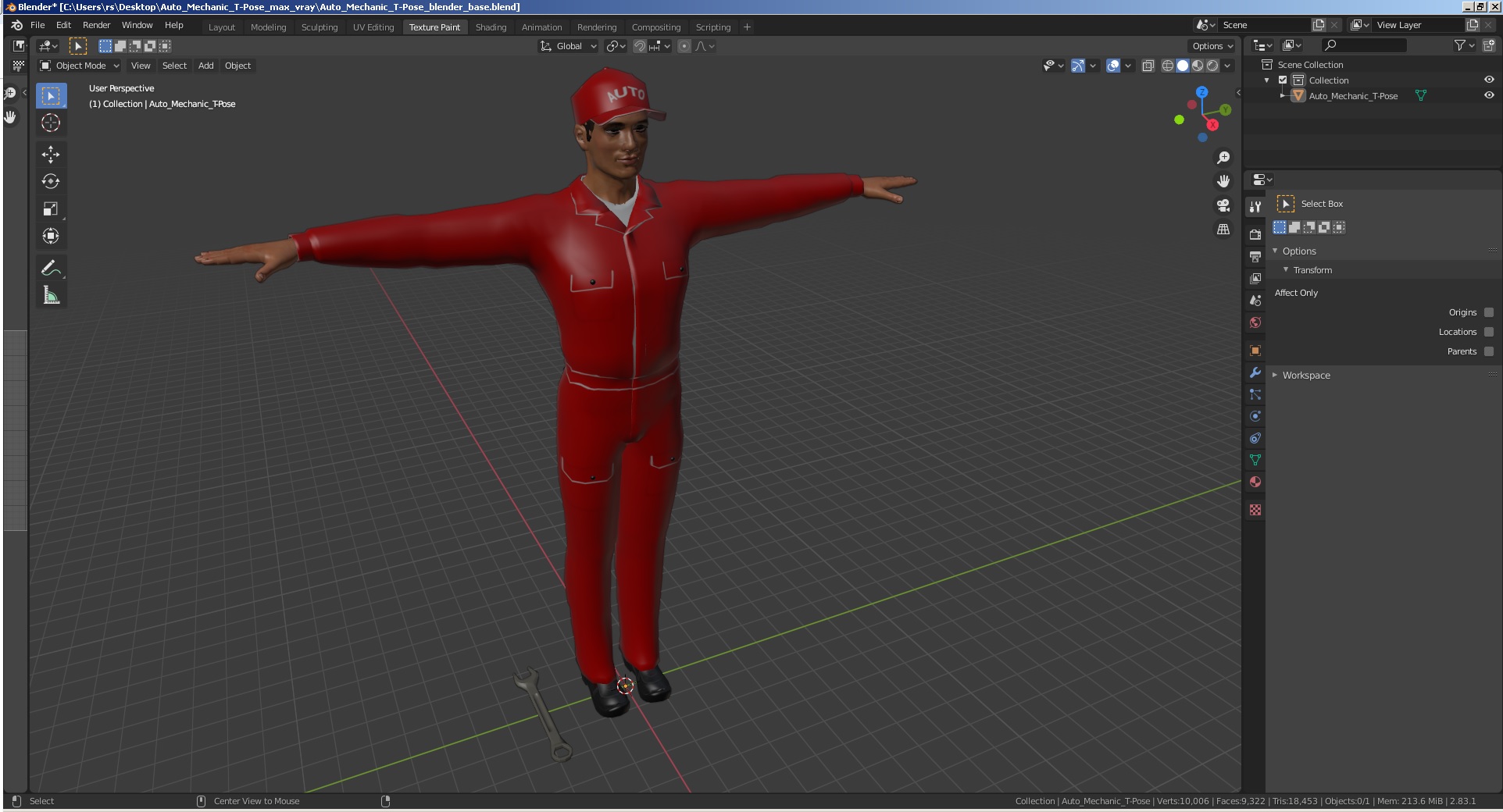Open the Object Mode dropdown

(80, 66)
